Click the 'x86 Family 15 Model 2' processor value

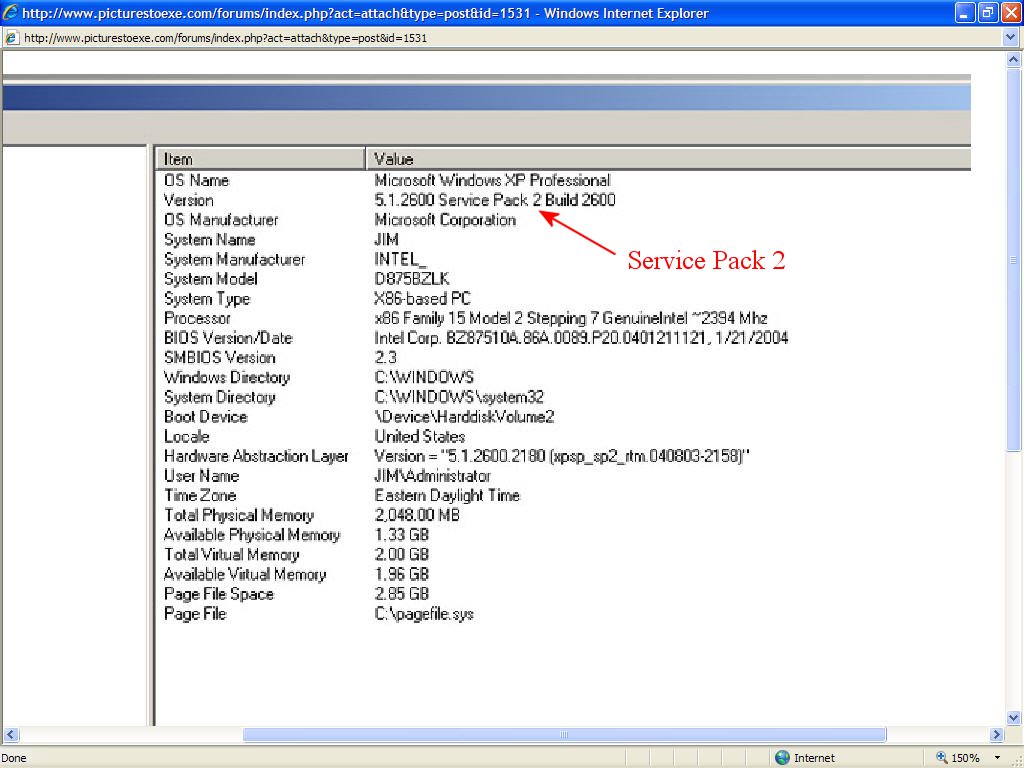[571, 318]
